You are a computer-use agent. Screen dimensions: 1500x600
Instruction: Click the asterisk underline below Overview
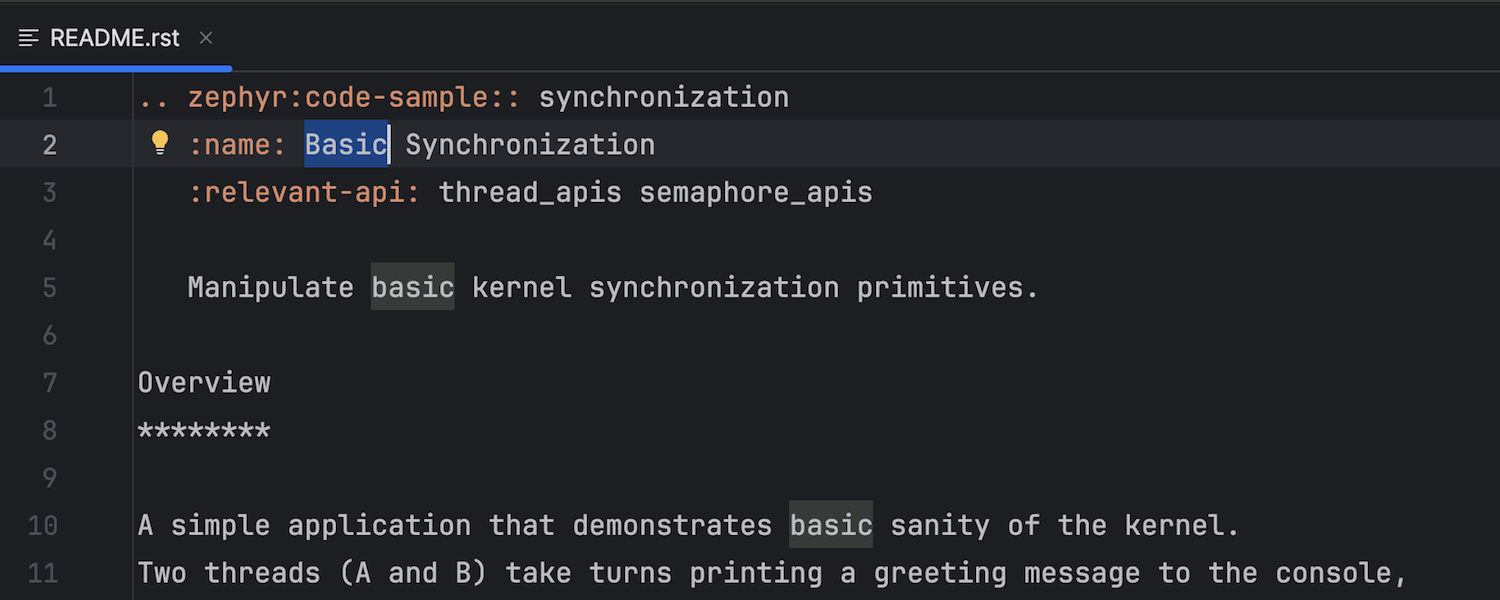tap(204, 432)
